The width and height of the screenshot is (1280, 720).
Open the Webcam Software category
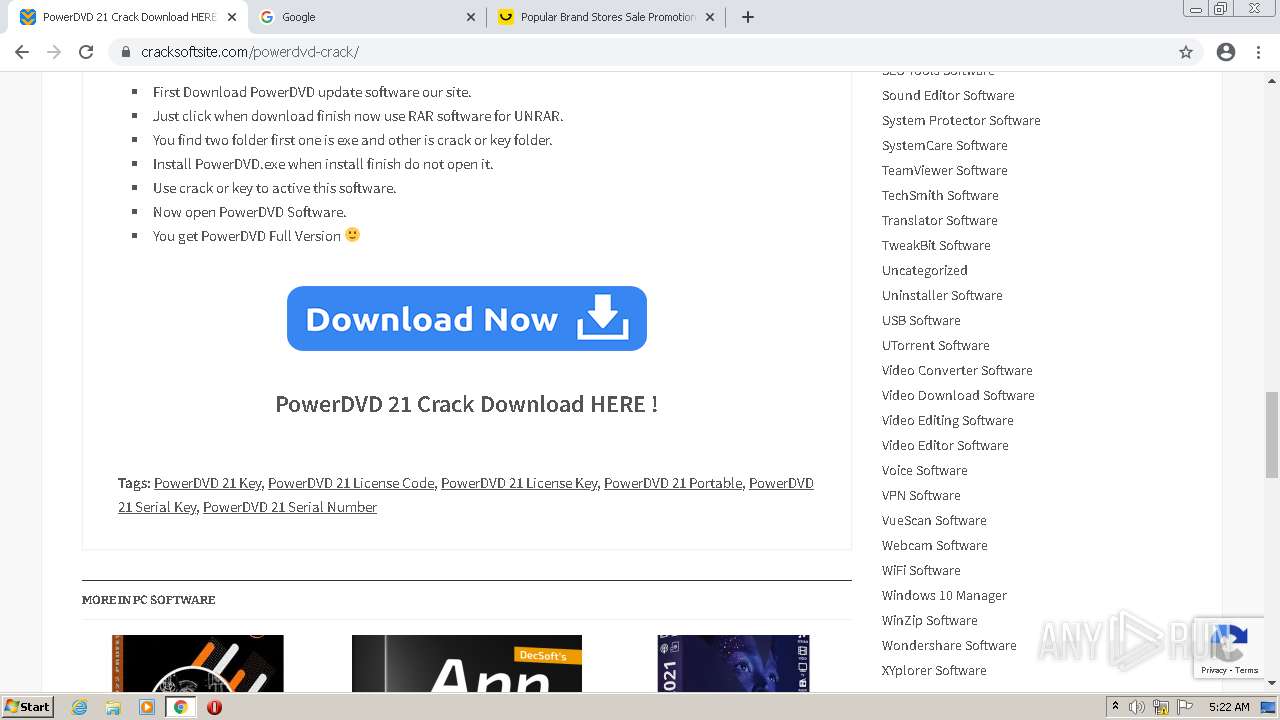935,545
